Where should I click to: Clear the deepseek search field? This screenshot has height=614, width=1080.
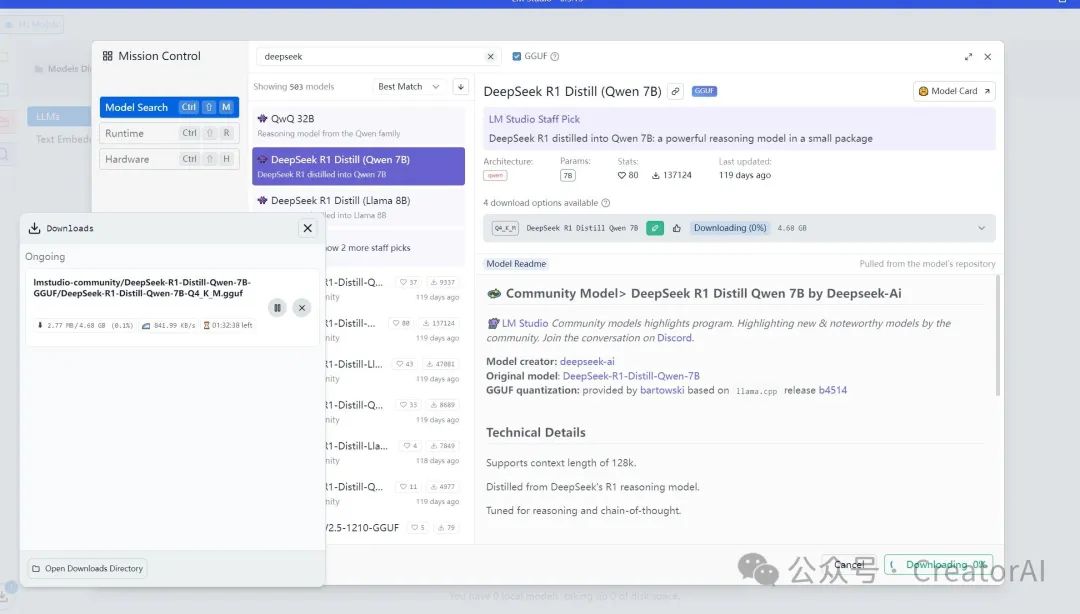tap(490, 57)
